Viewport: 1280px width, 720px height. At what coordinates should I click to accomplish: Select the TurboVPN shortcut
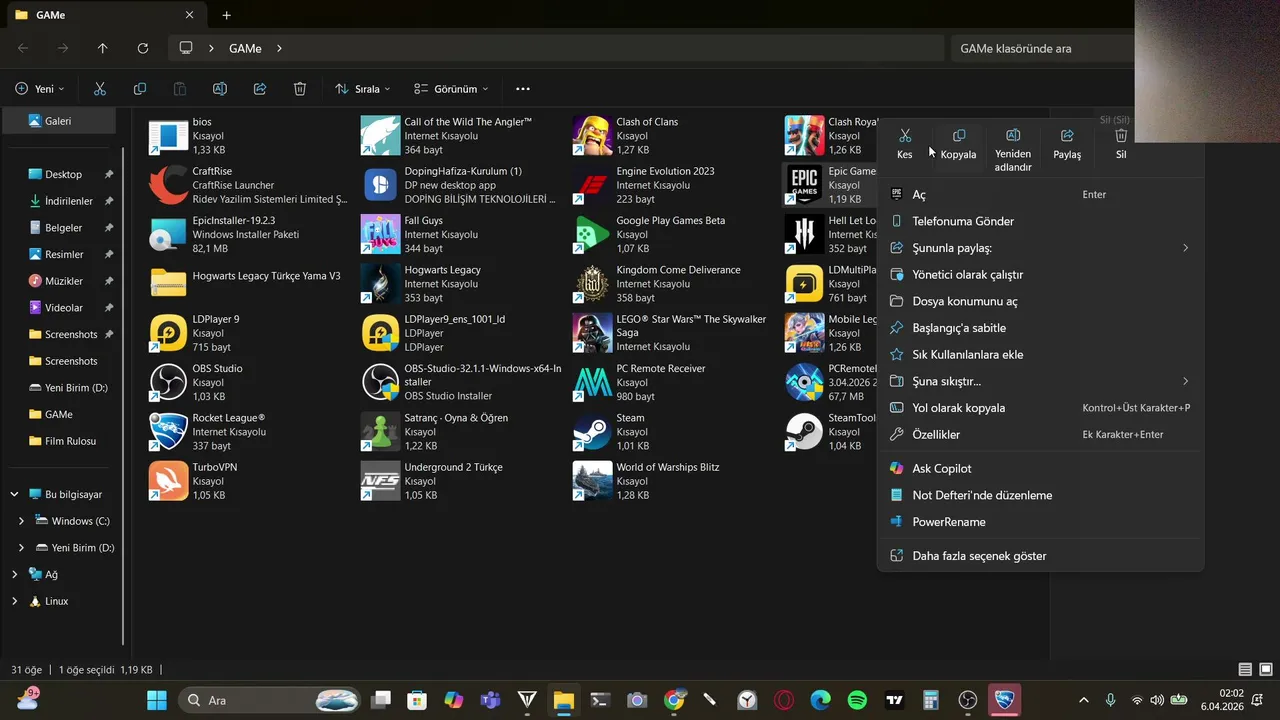pyautogui.click(x=248, y=481)
